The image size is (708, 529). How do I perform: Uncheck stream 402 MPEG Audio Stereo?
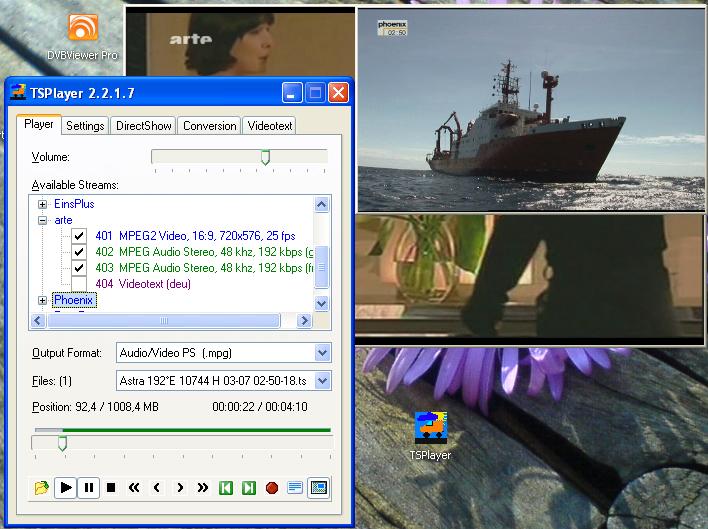point(79,252)
